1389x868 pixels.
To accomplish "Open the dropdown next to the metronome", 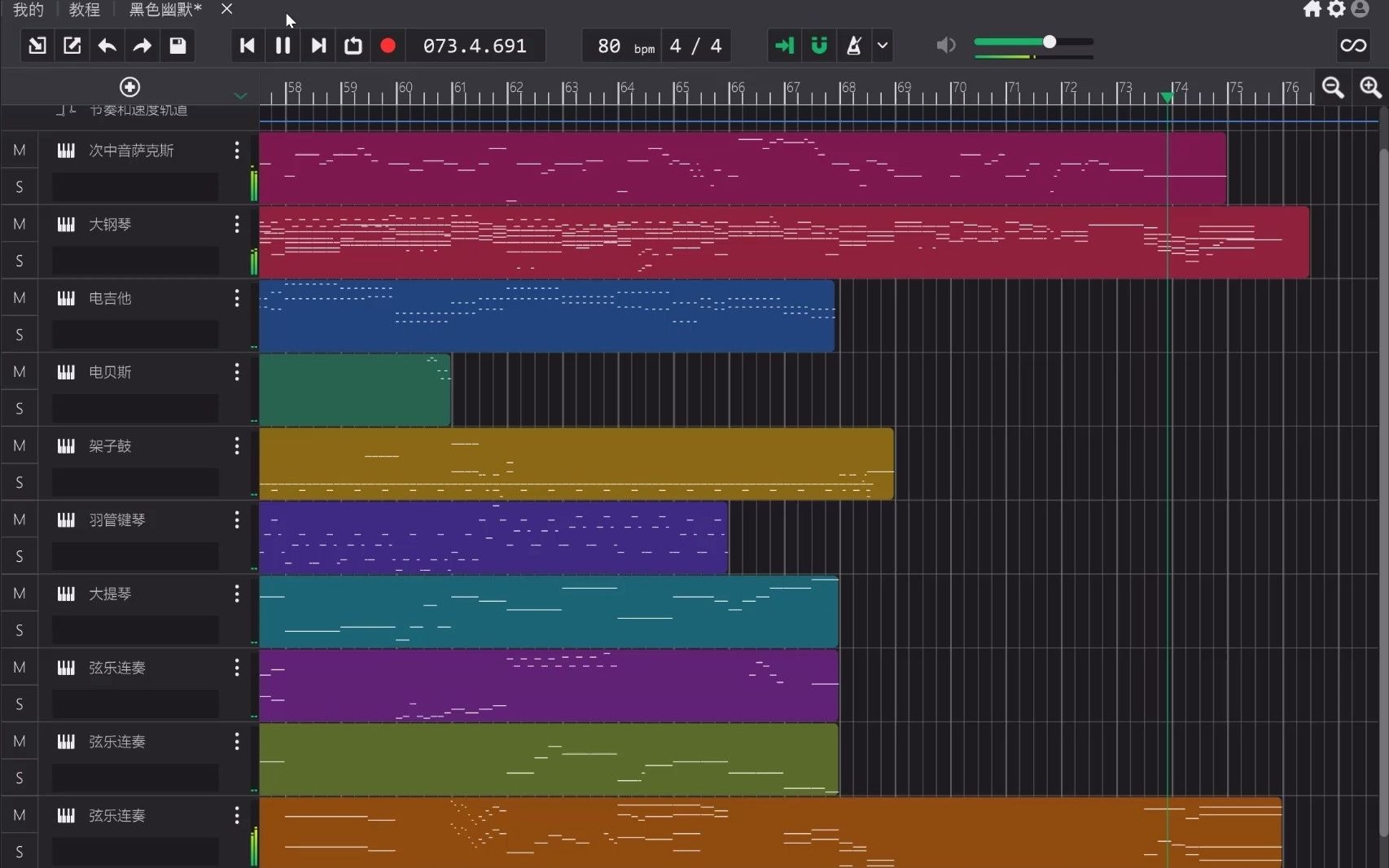I will click(x=883, y=46).
